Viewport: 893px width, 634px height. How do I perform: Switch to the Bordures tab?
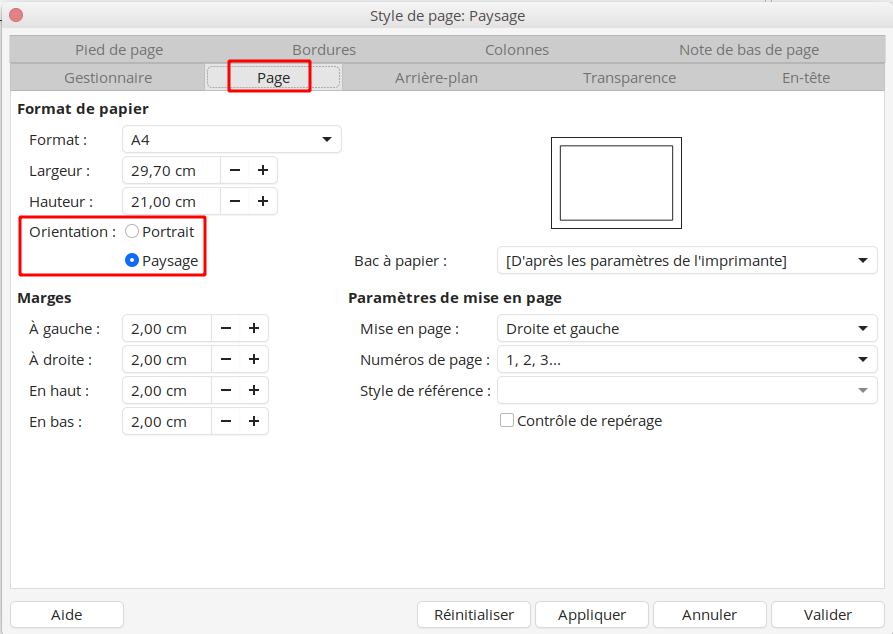[x=324, y=50]
